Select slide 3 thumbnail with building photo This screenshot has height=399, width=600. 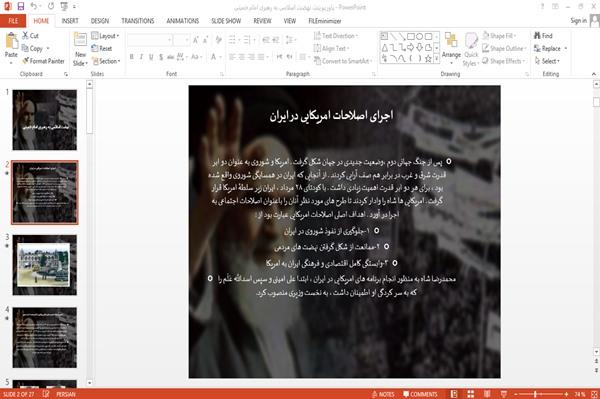(45, 265)
